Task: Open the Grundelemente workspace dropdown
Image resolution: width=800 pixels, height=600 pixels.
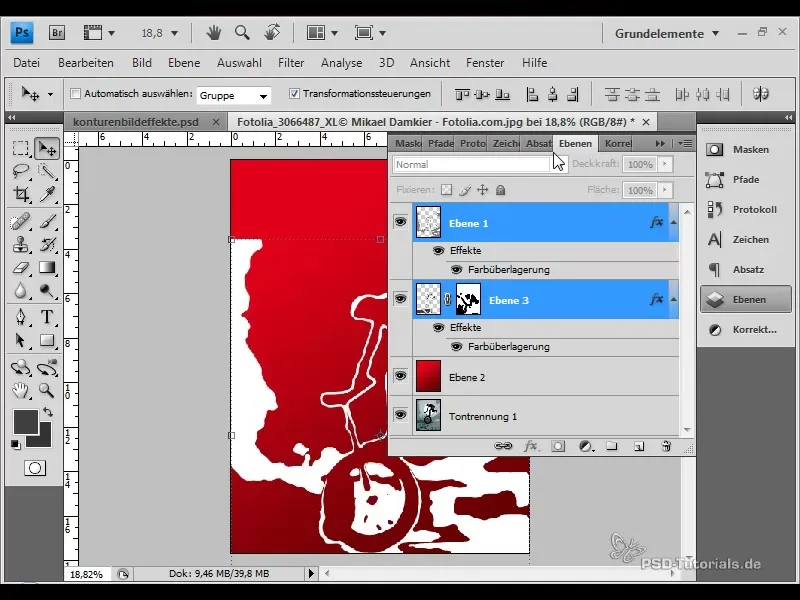Action: click(x=667, y=34)
